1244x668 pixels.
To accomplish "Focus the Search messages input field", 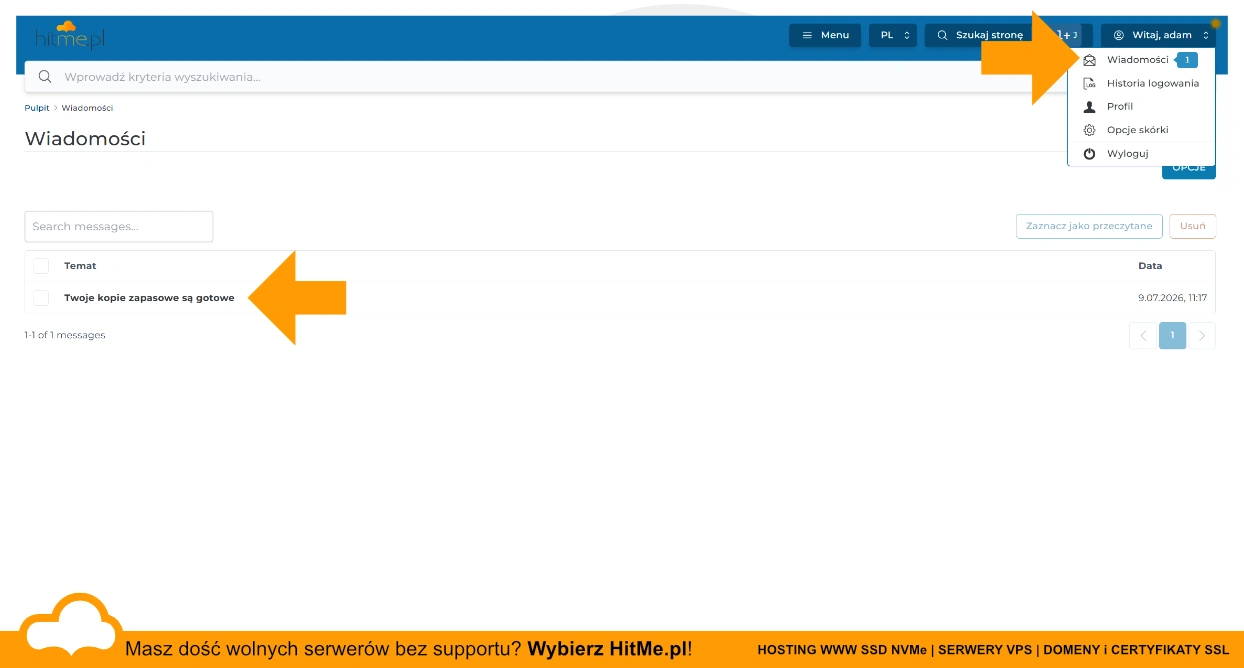I will coord(119,226).
